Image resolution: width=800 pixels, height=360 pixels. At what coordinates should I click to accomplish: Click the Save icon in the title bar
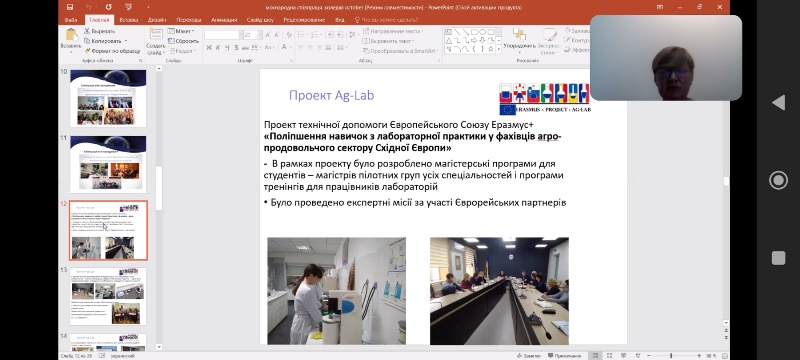[70, 7]
